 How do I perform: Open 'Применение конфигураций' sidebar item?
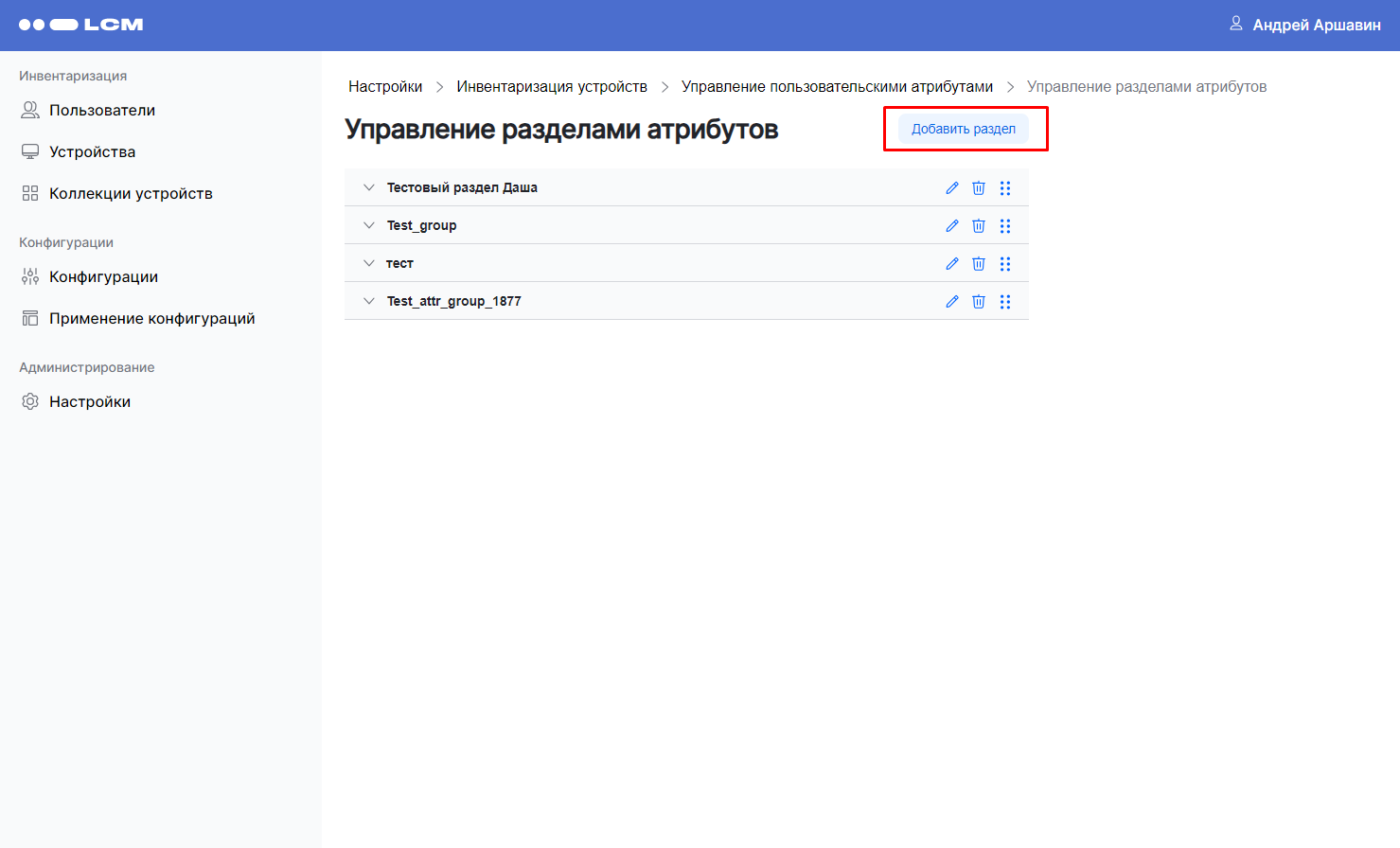(x=151, y=319)
